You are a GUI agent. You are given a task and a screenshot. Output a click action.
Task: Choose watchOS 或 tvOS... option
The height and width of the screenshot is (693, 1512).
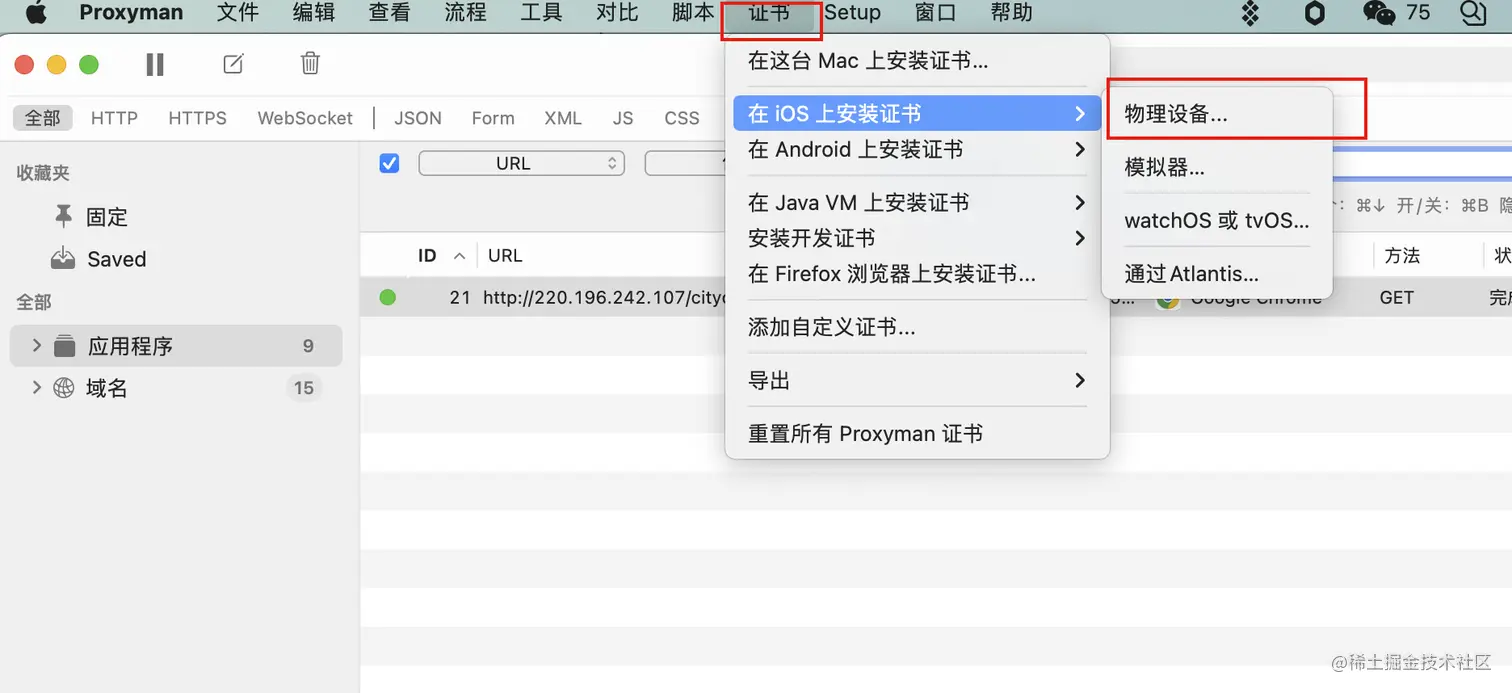point(1217,220)
